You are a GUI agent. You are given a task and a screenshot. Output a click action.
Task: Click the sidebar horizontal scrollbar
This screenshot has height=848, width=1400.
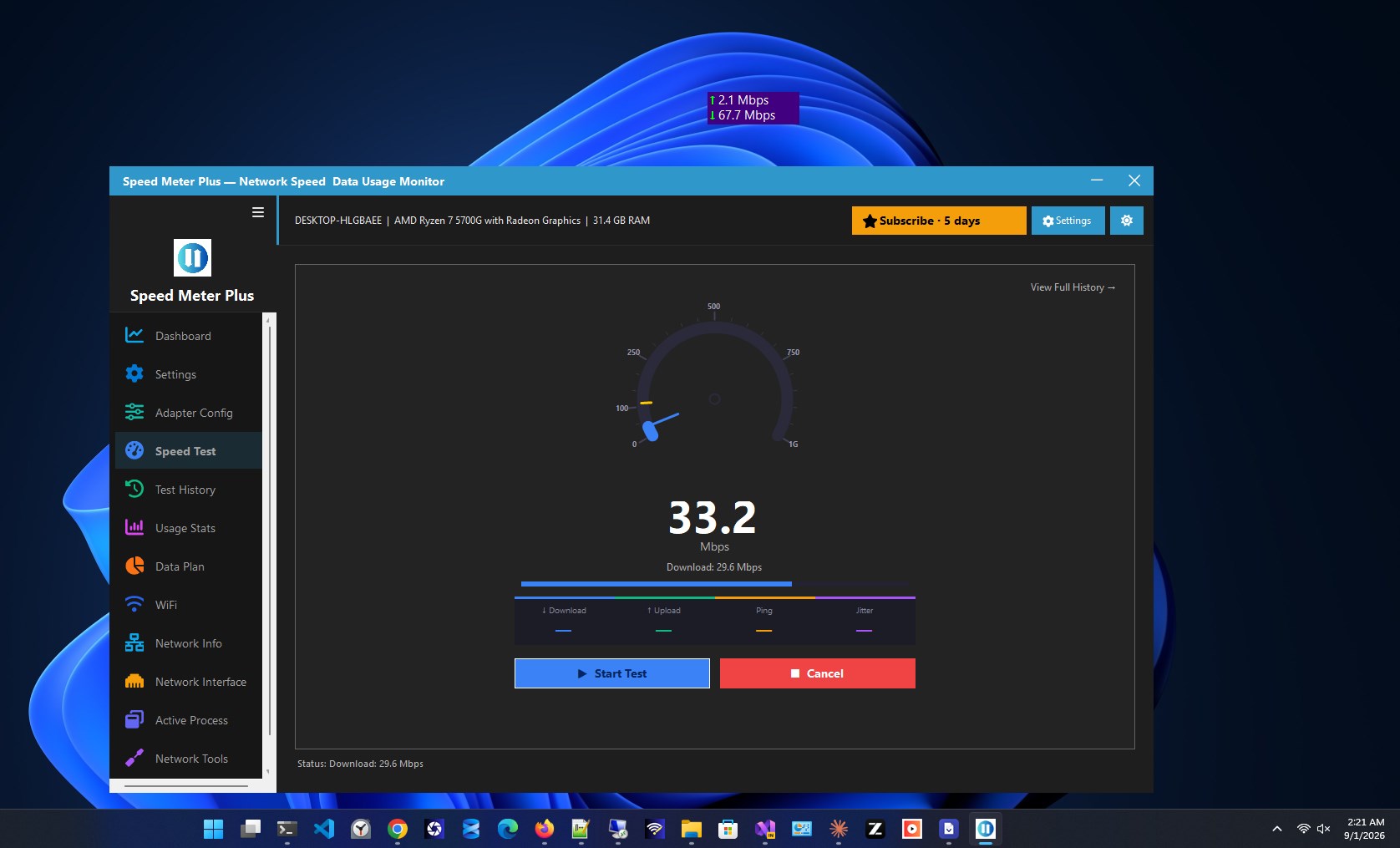(x=186, y=785)
